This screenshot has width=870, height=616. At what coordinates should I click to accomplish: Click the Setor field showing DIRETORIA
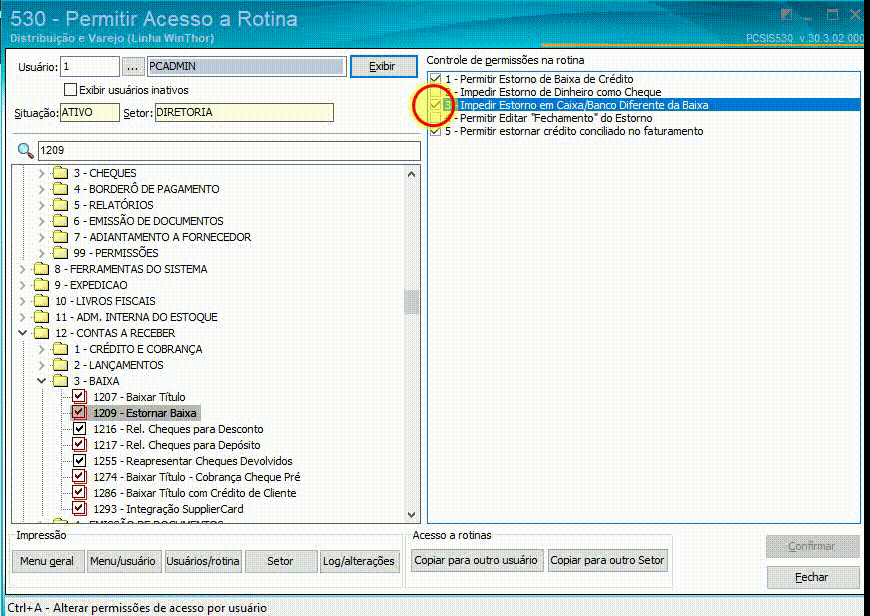[x=244, y=113]
